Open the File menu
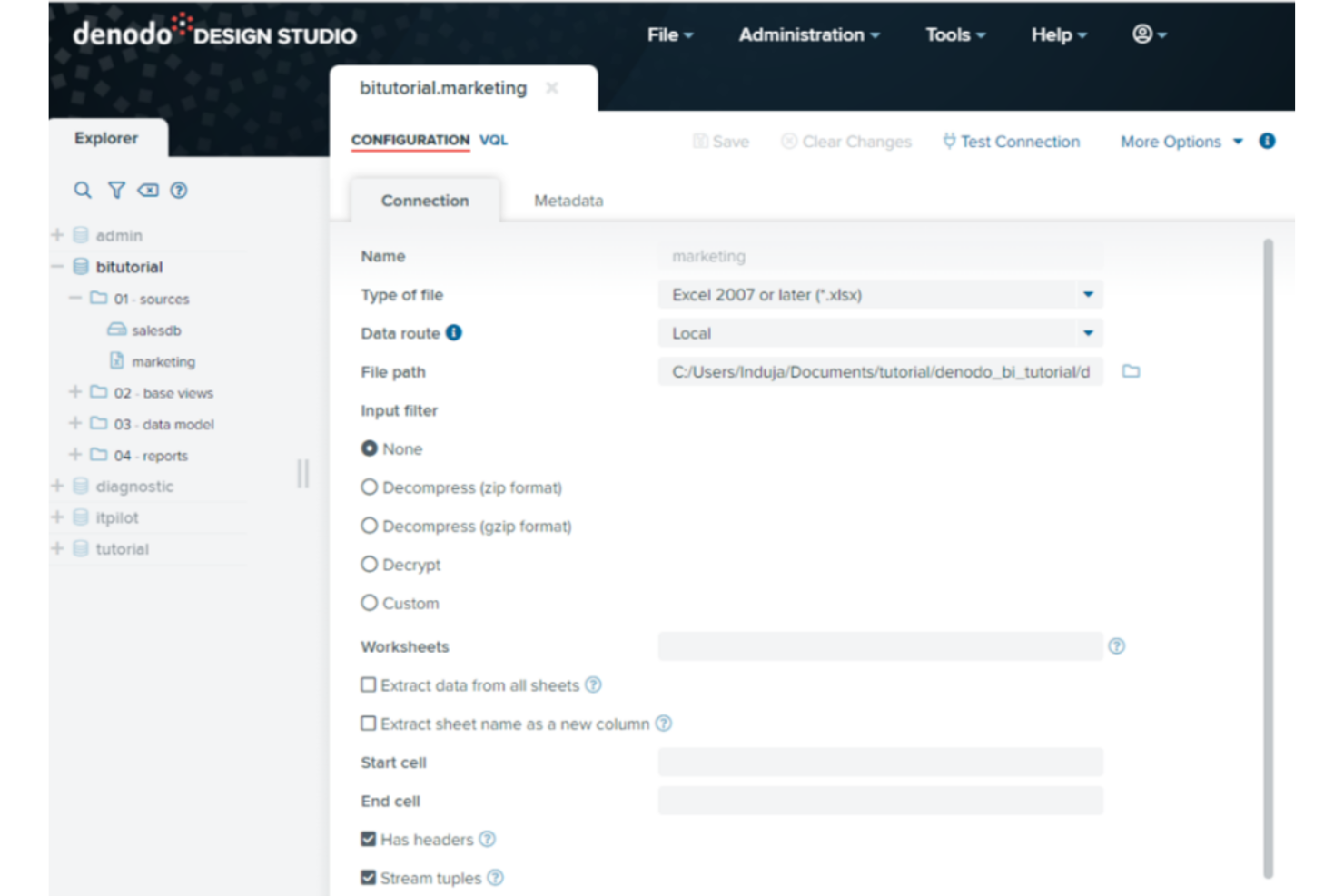Image resolution: width=1344 pixels, height=896 pixels. click(x=670, y=34)
